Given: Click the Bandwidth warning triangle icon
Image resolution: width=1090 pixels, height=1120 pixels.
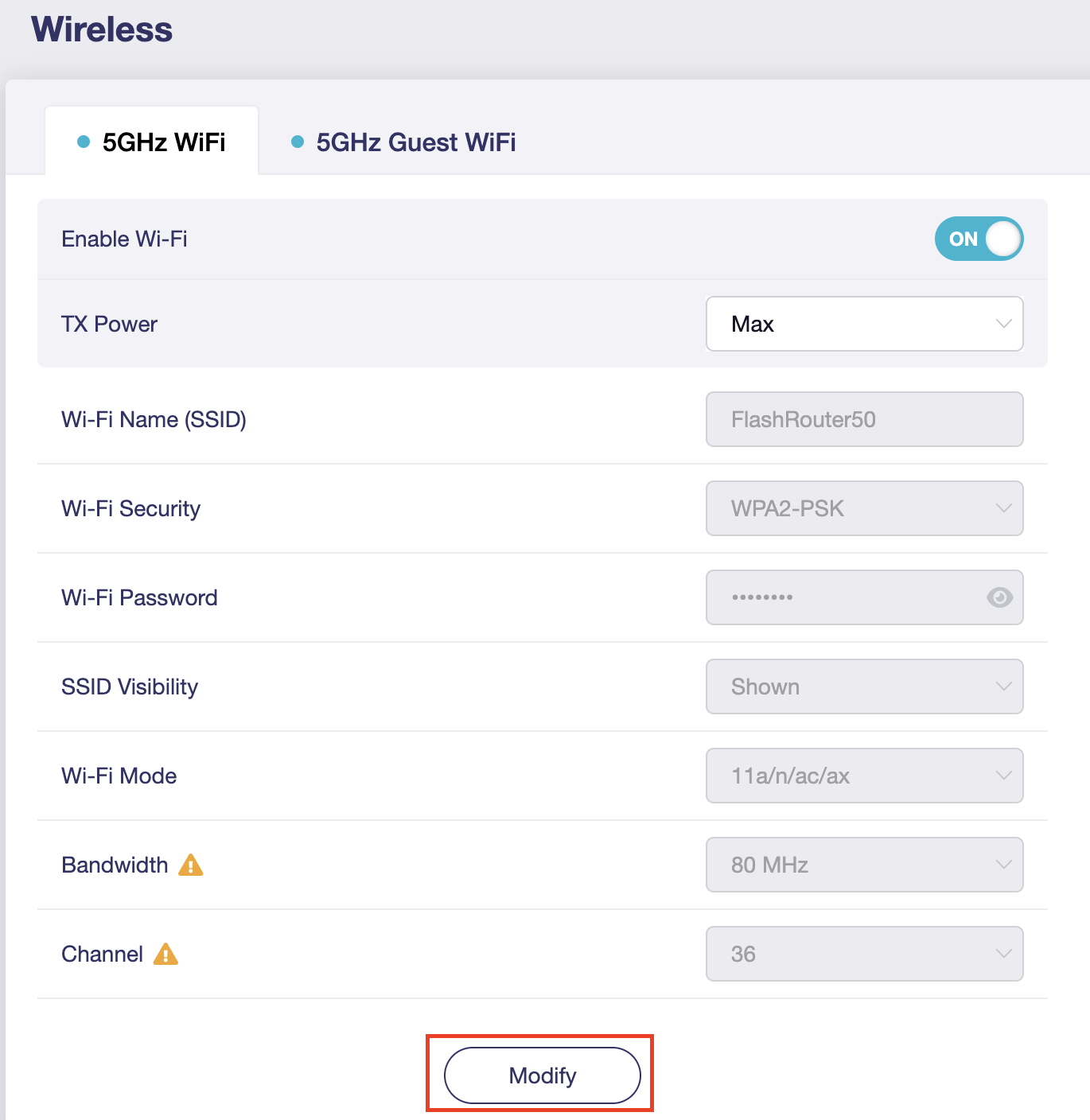Looking at the screenshot, I should pos(191,865).
